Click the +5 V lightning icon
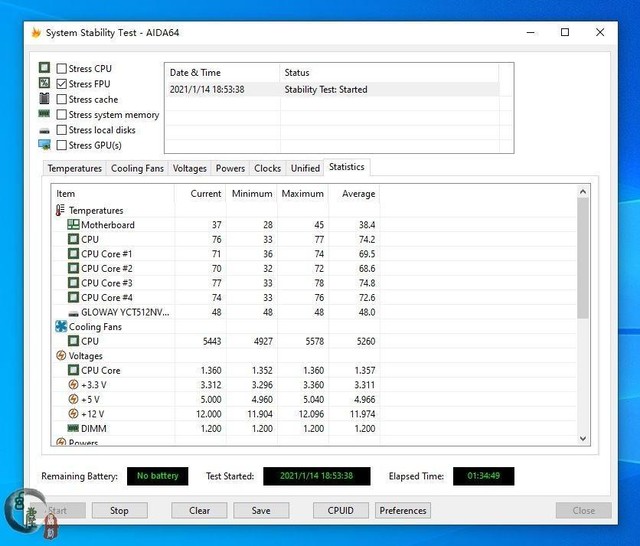 [73, 399]
